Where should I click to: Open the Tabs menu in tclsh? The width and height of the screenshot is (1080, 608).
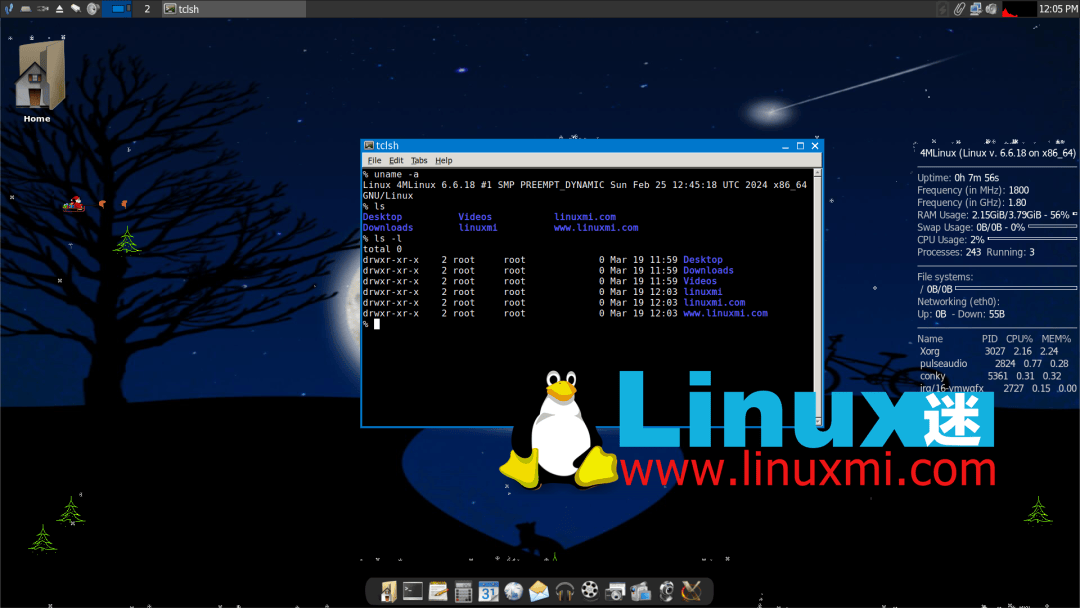[419, 160]
